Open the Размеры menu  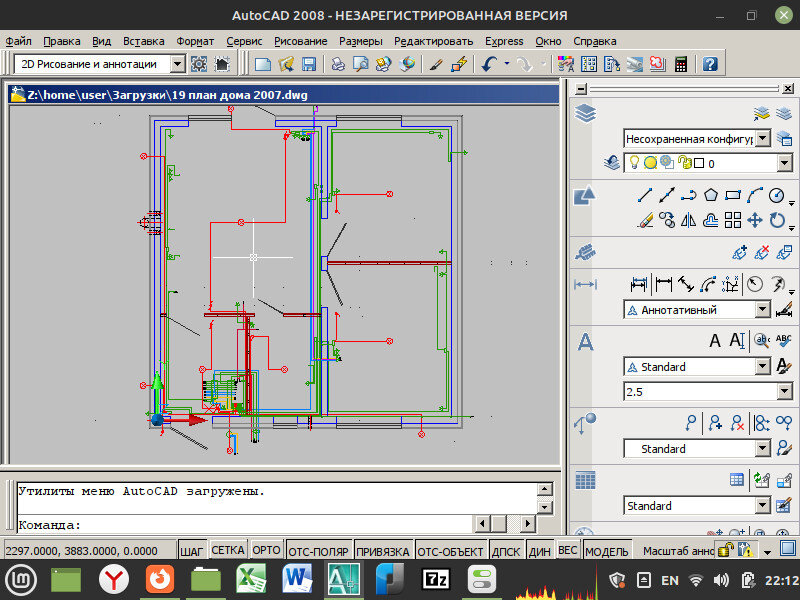pos(361,41)
